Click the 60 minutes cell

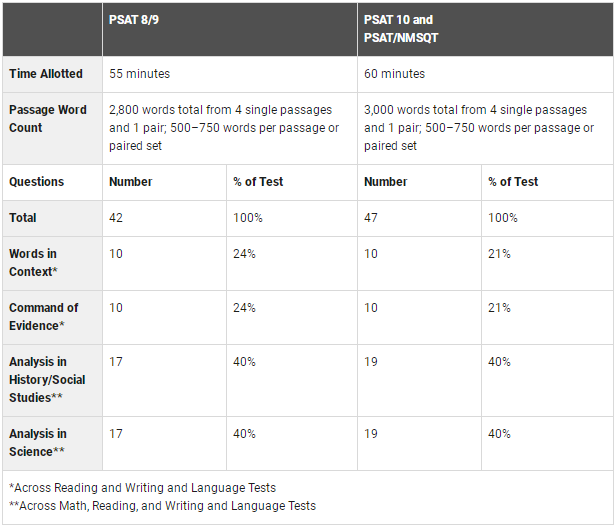coord(394,73)
